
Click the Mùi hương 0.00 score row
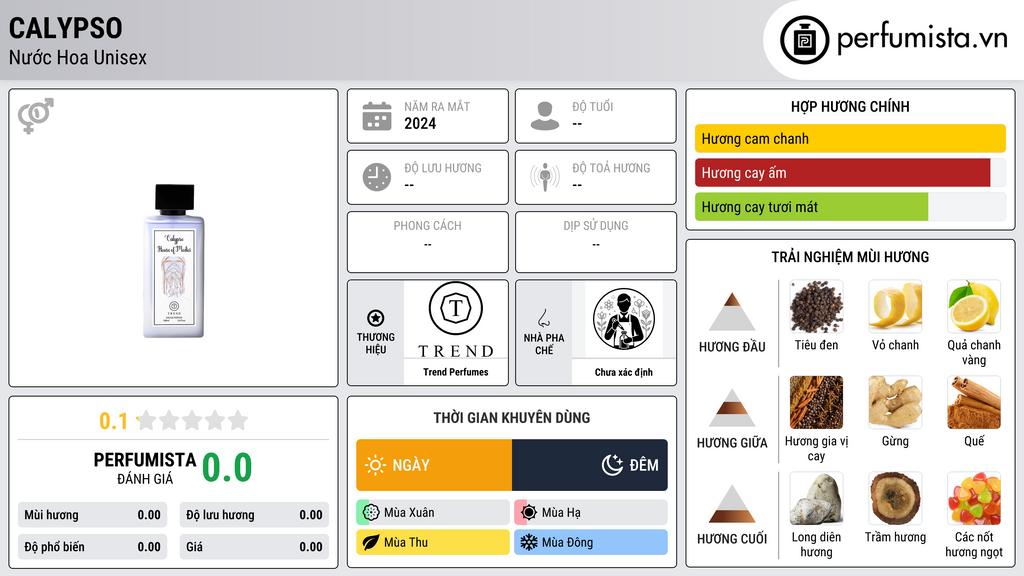(93, 515)
